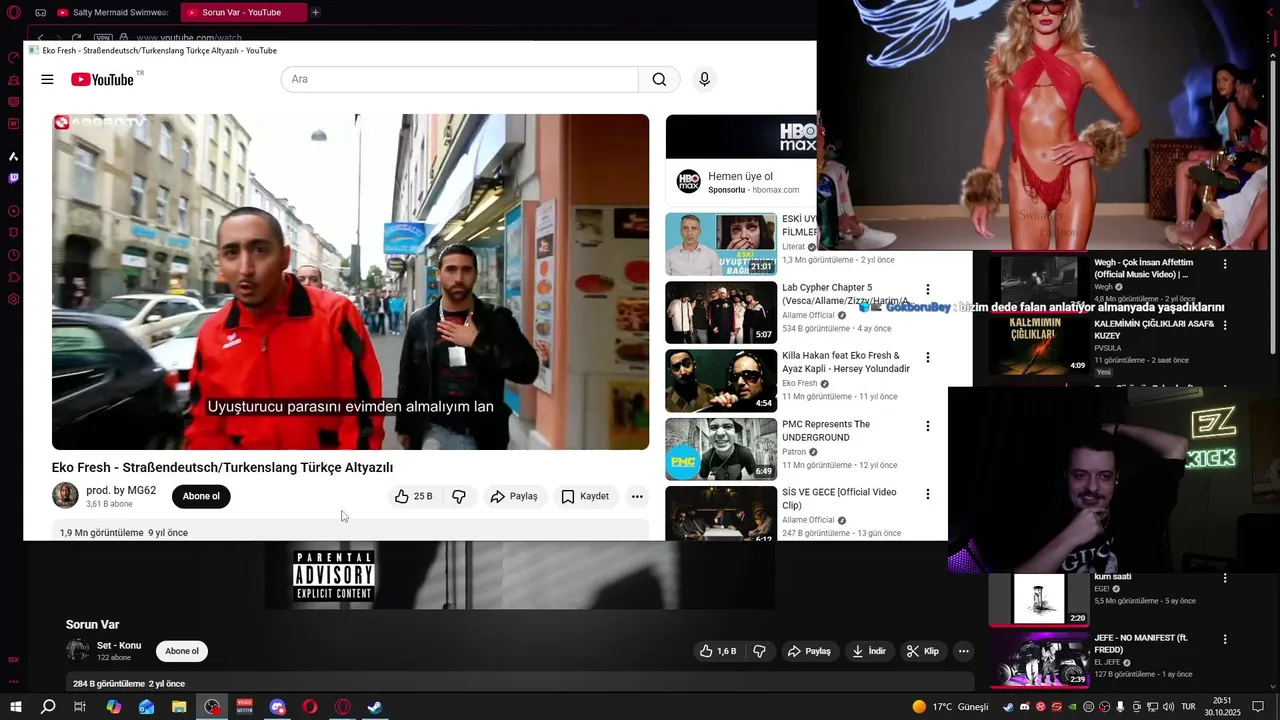Click the YouTube Ara search field
This screenshot has width=1280, height=720.
[460, 79]
